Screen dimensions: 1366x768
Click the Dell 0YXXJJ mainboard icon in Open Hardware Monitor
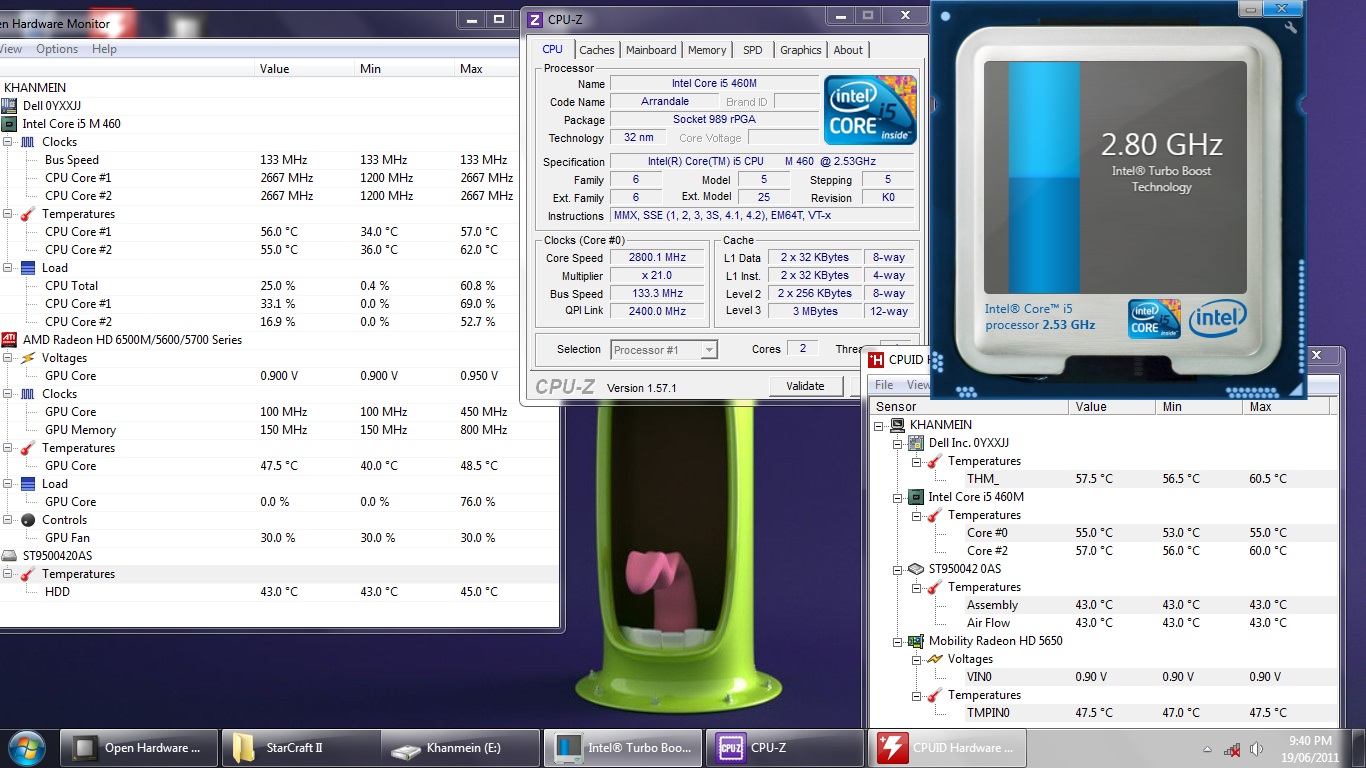click(9, 106)
